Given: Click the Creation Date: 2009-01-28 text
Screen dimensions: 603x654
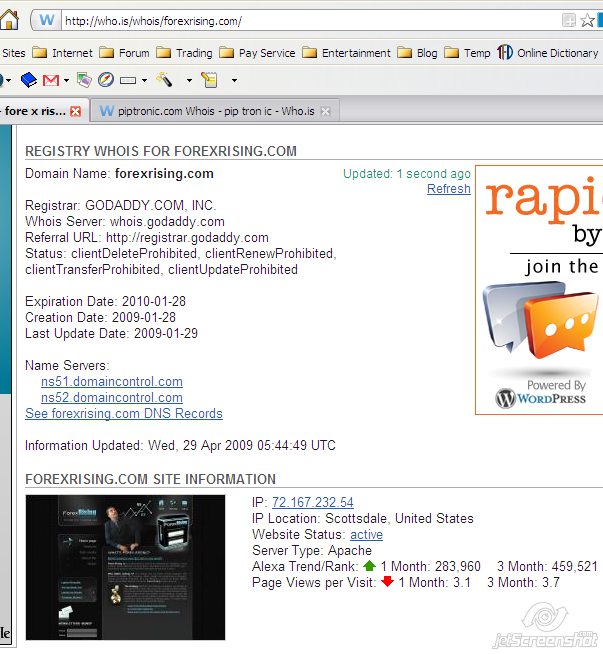Looking at the screenshot, I should coord(100,317).
